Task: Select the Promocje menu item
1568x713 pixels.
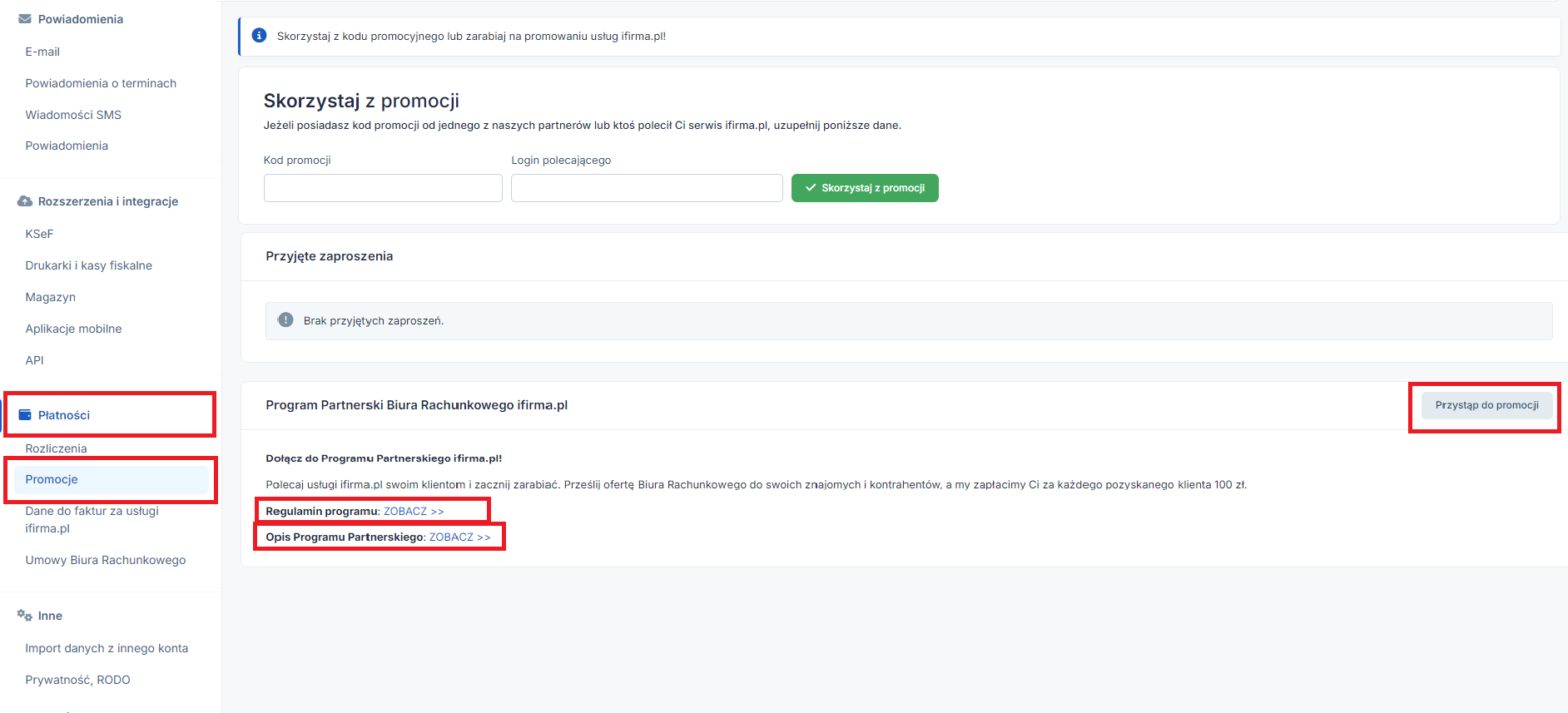Action: point(112,479)
